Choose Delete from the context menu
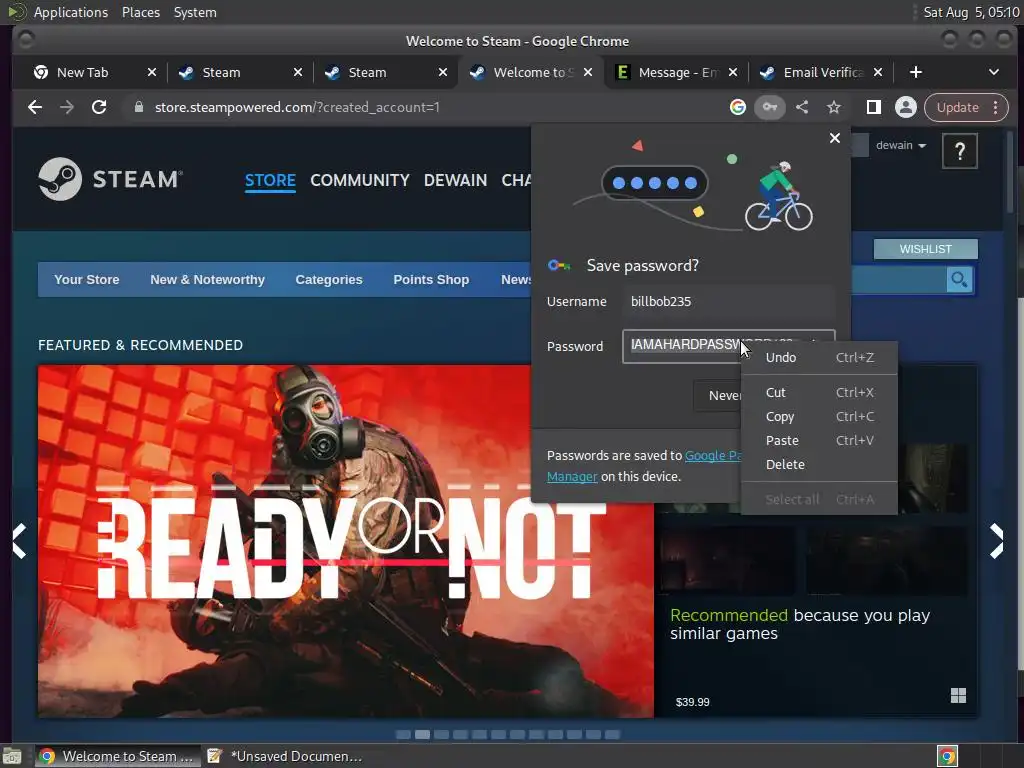 [819, 464]
